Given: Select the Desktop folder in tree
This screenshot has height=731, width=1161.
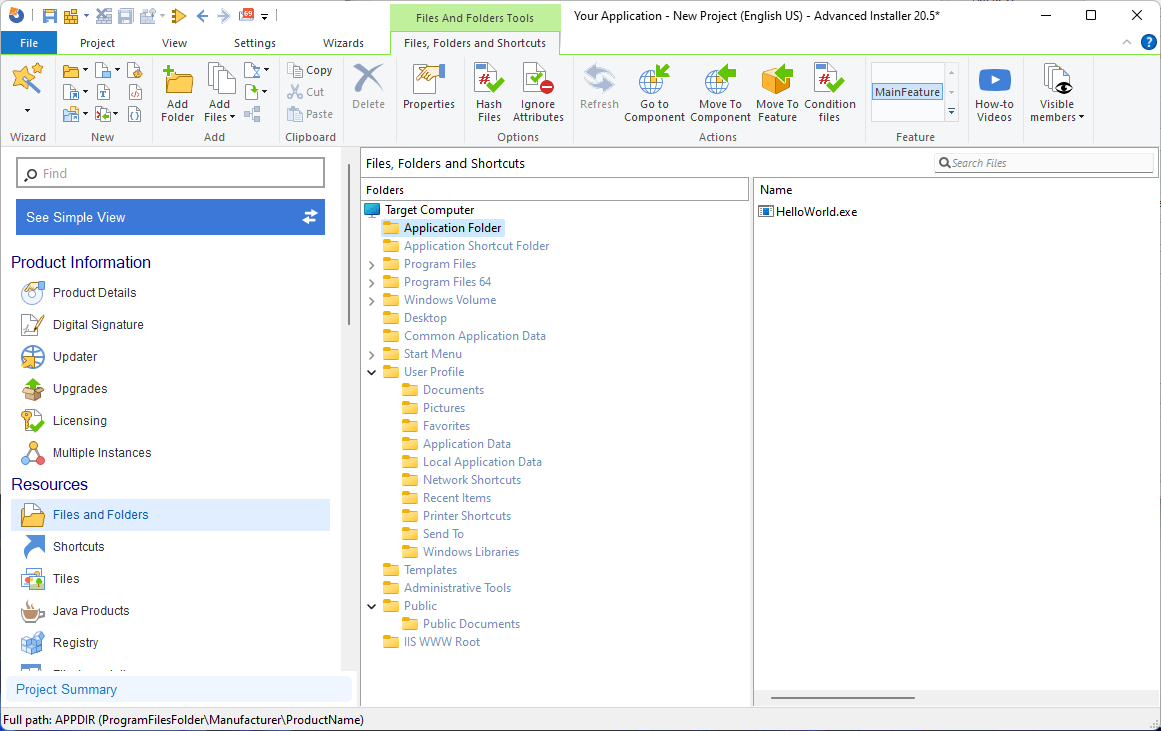Looking at the screenshot, I should click(x=415, y=318).
